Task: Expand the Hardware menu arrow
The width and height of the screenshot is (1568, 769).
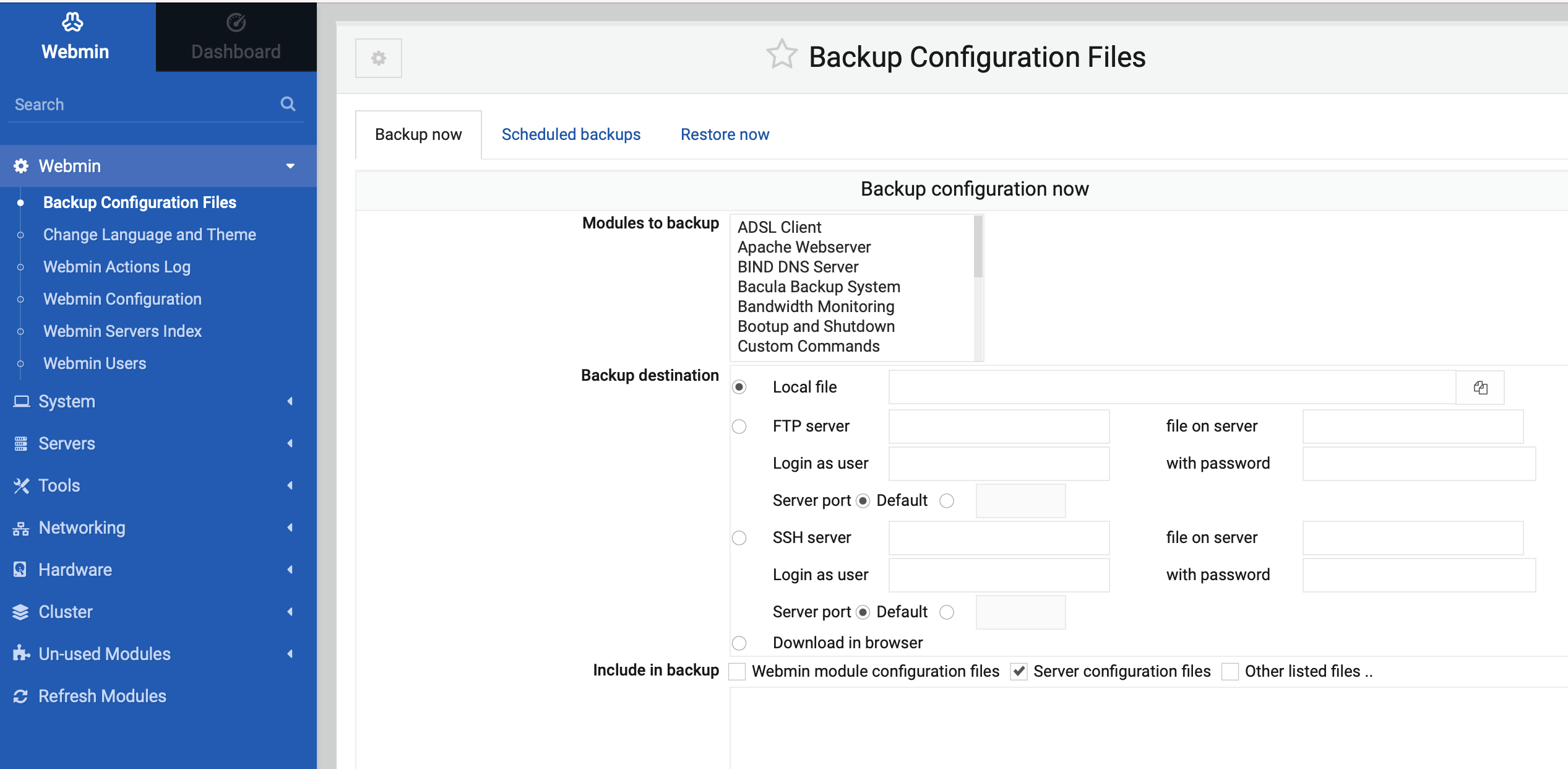Action: [x=290, y=570]
